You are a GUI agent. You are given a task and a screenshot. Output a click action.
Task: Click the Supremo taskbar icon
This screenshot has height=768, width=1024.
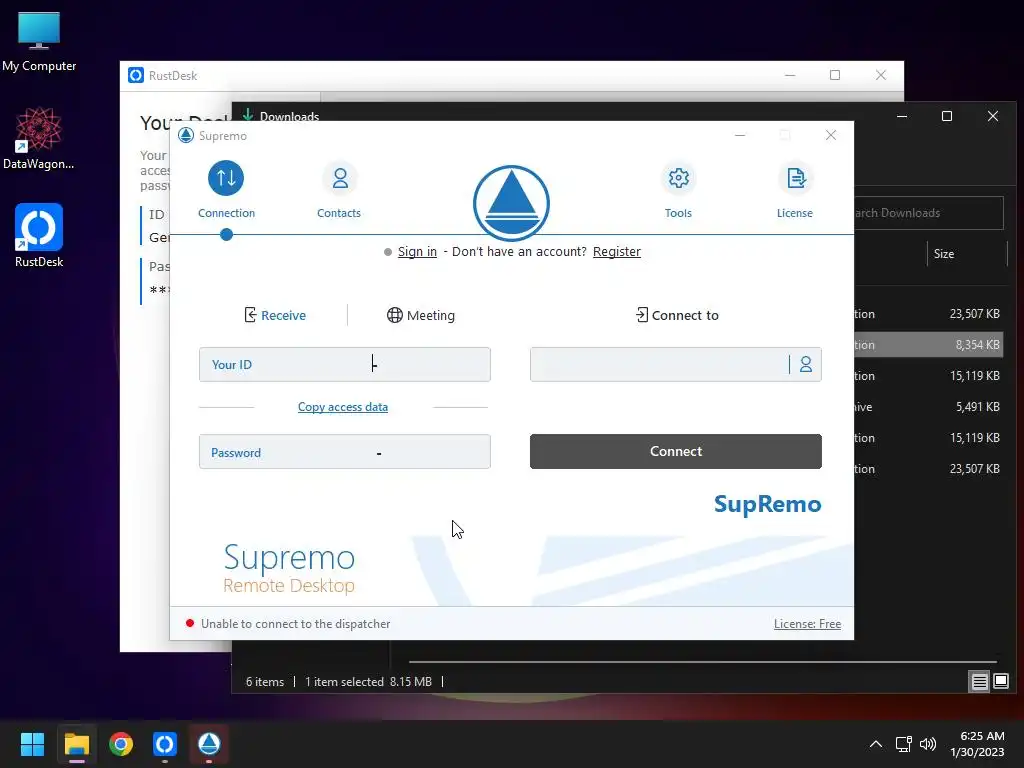(209, 744)
